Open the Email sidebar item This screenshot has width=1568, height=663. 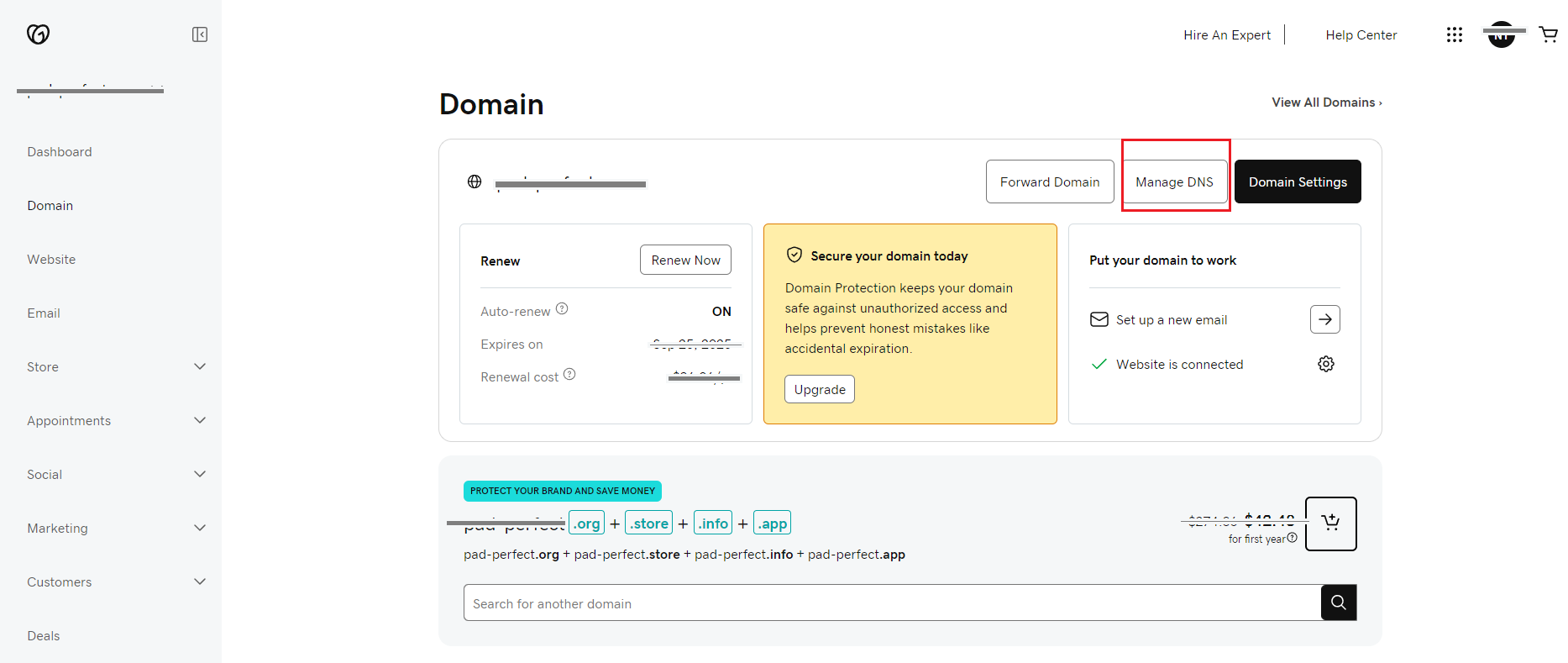(44, 313)
